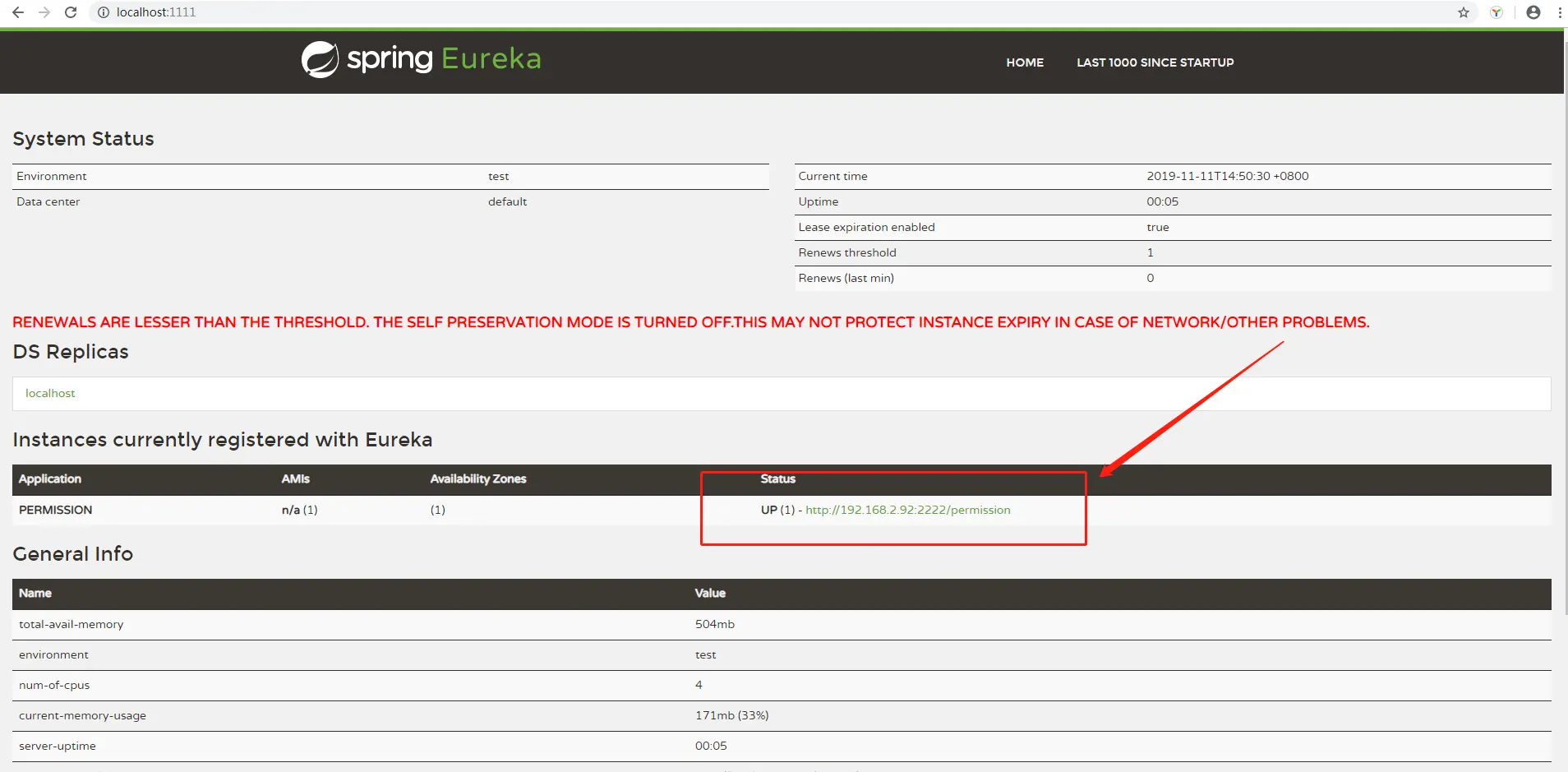Select the PERMISSION application cell

56,510
